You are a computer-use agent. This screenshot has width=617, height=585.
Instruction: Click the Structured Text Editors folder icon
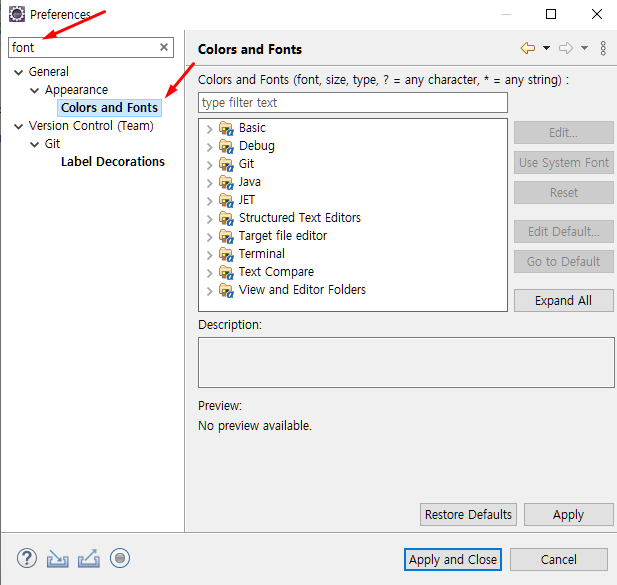(x=226, y=218)
